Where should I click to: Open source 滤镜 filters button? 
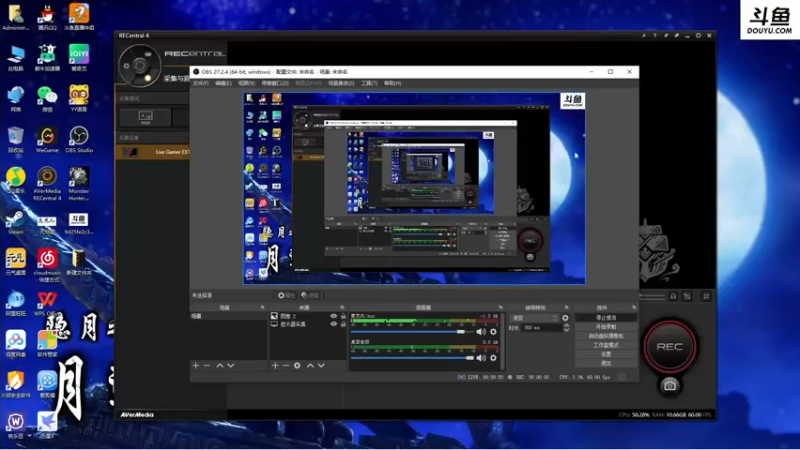[x=310, y=295]
